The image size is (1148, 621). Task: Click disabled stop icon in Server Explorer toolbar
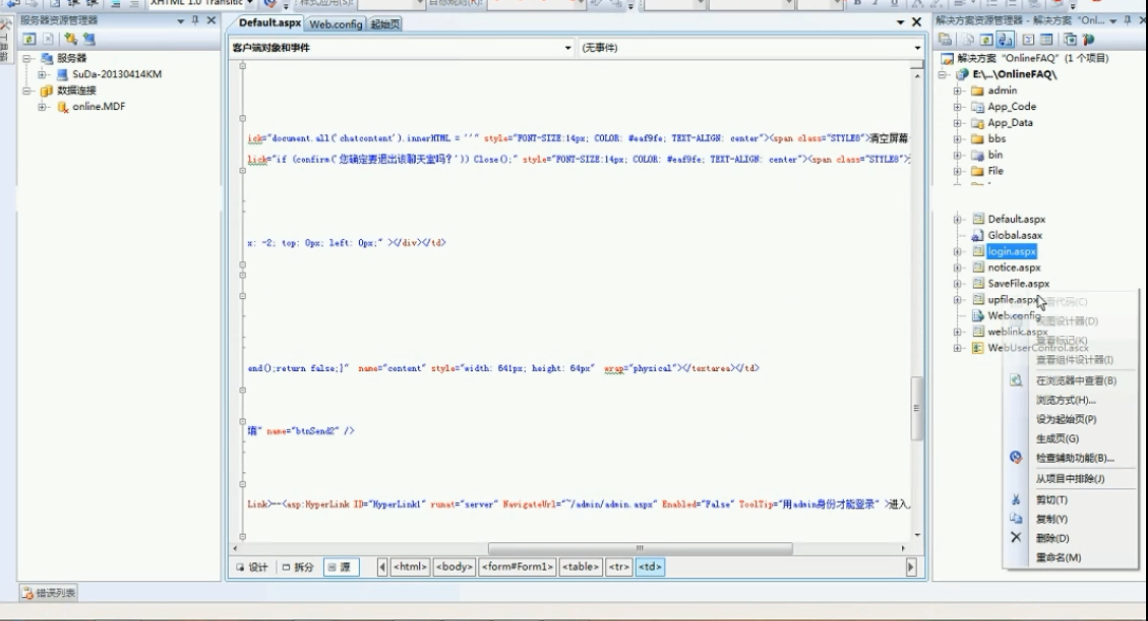pos(48,39)
